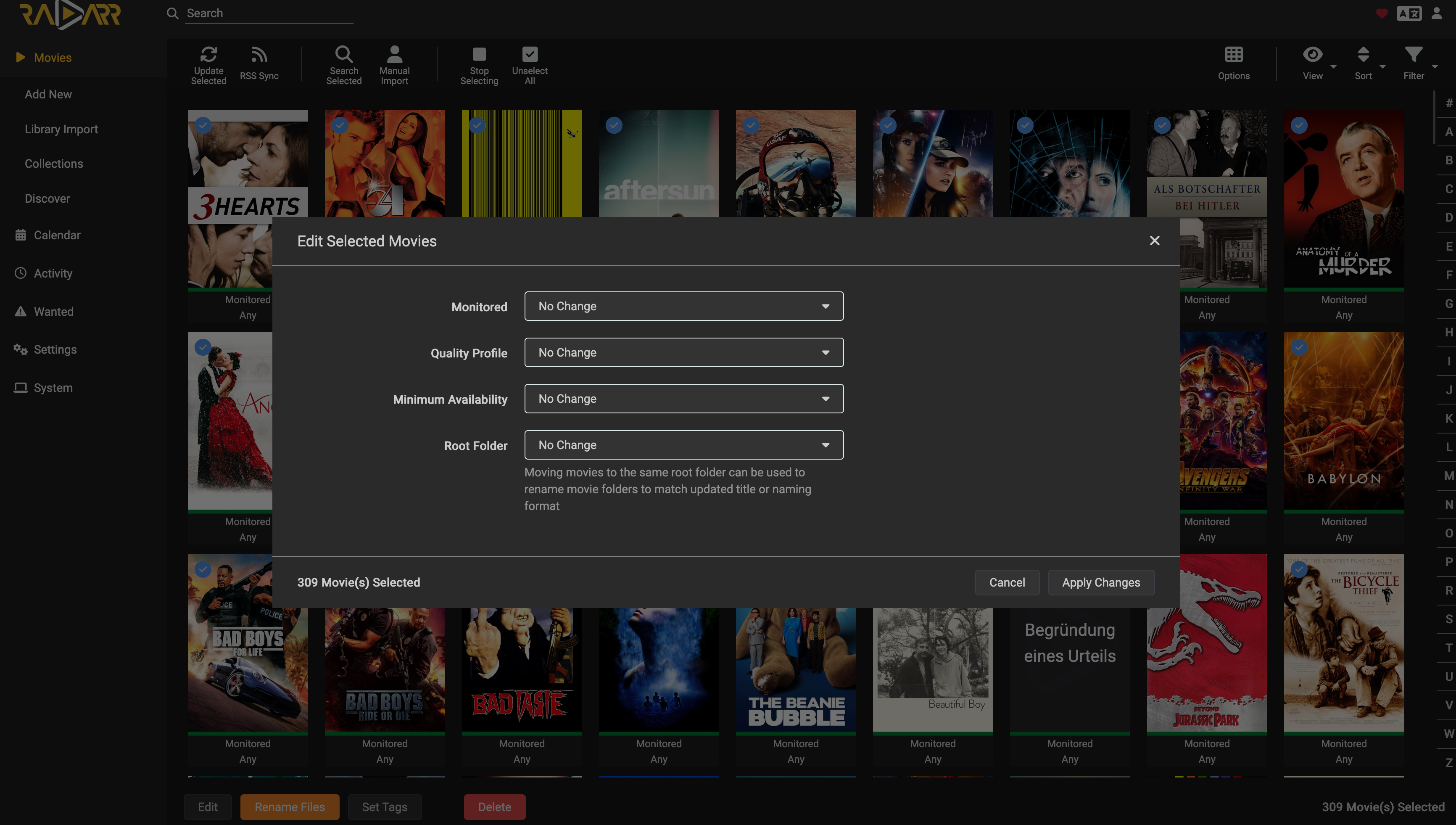Open the View menu dropdown
Screen dimensions: 1456x825
coord(1319,63)
